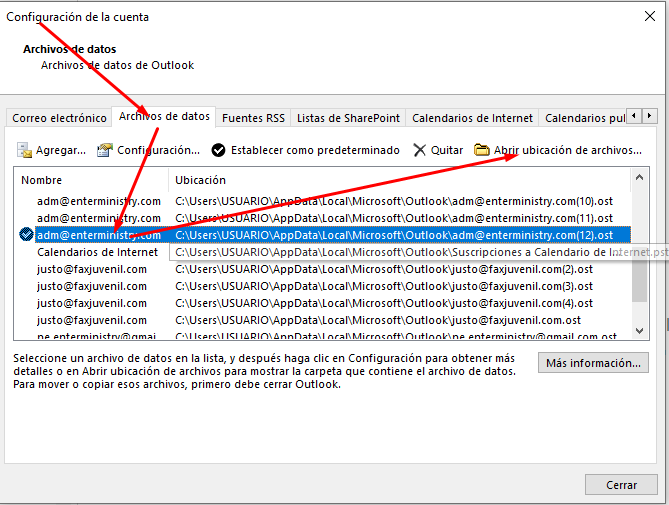The width and height of the screenshot is (669, 505).
Task: Switch to the Correo electrónico tab
Action: (x=59, y=118)
